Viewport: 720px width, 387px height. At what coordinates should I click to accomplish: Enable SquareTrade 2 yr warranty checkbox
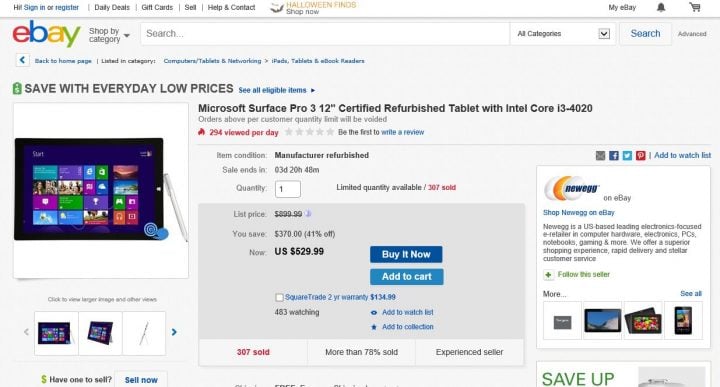(x=279, y=297)
